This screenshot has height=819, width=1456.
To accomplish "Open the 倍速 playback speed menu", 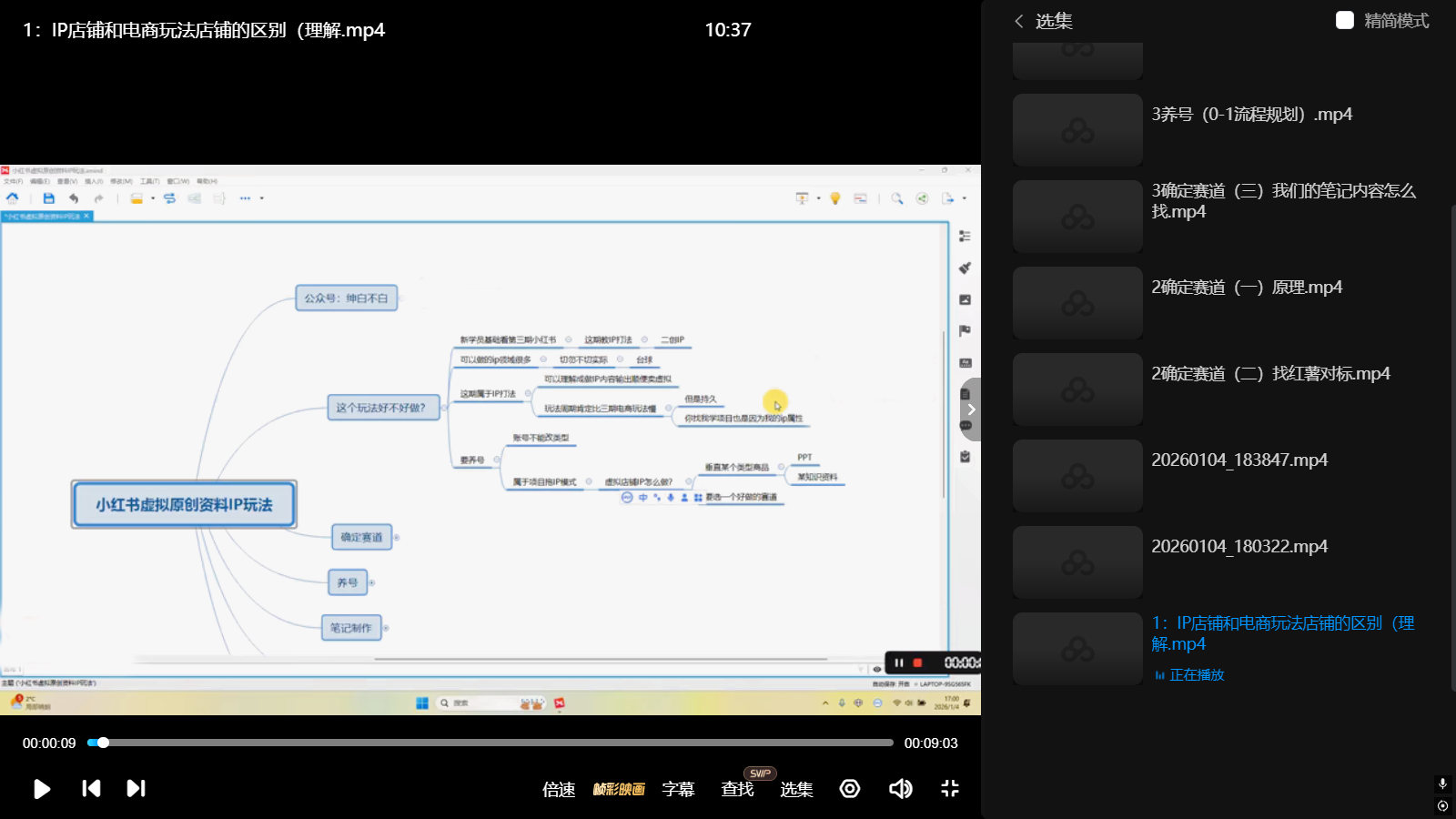I will (x=559, y=789).
